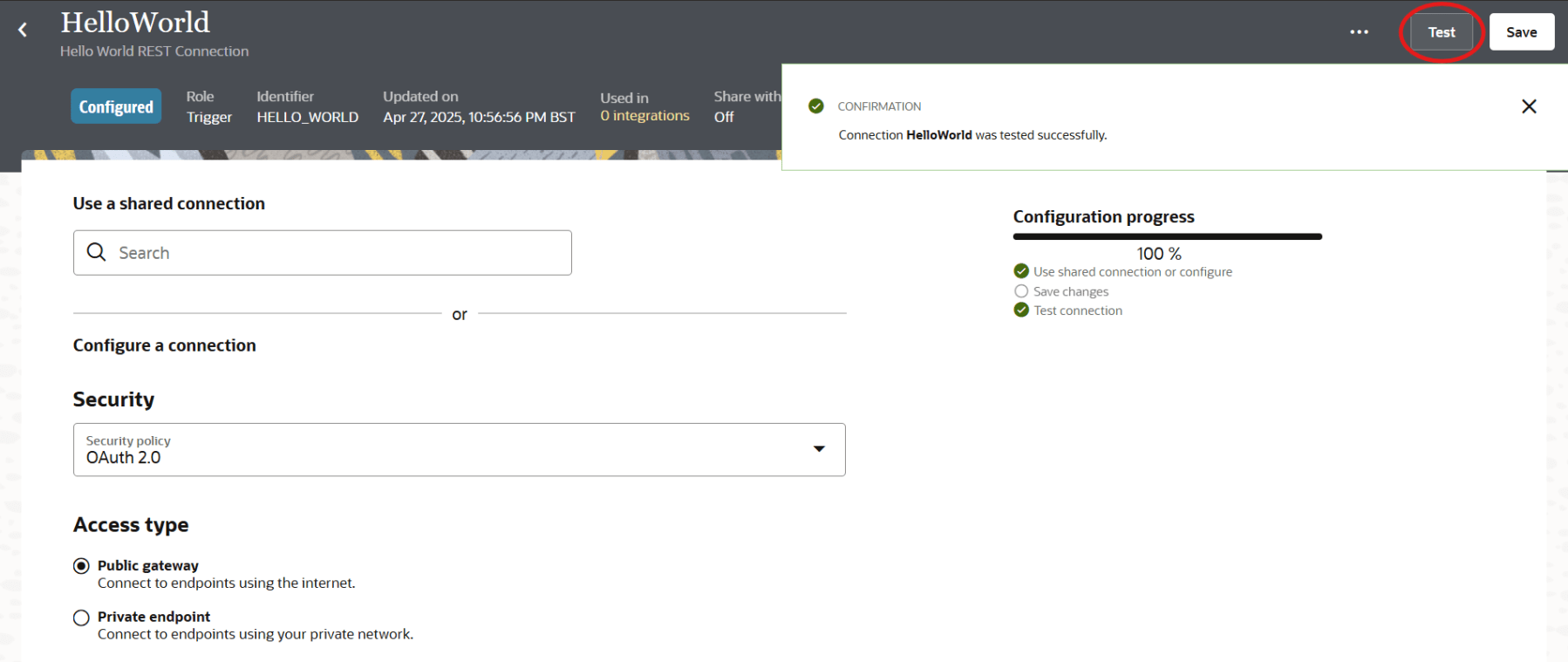Click the search magnifier icon
The width and height of the screenshot is (1568, 662).
click(97, 252)
